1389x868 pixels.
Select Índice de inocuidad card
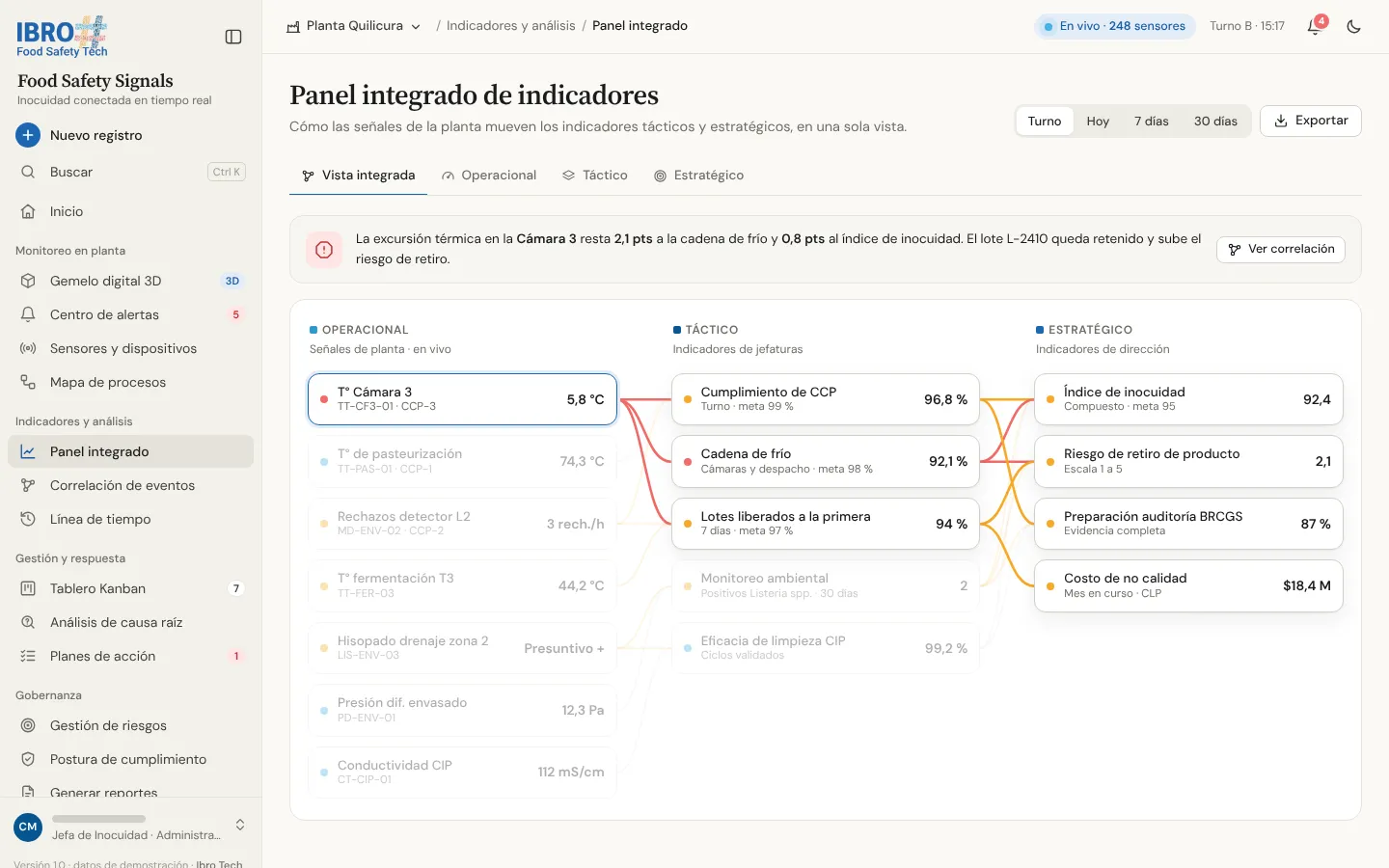coord(1188,399)
